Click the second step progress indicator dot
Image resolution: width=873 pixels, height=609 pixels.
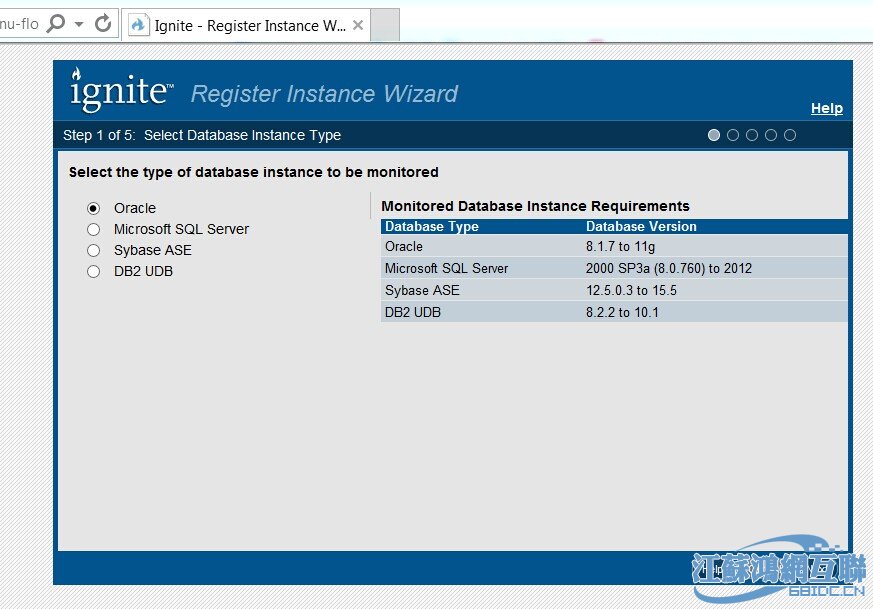[x=733, y=135]
